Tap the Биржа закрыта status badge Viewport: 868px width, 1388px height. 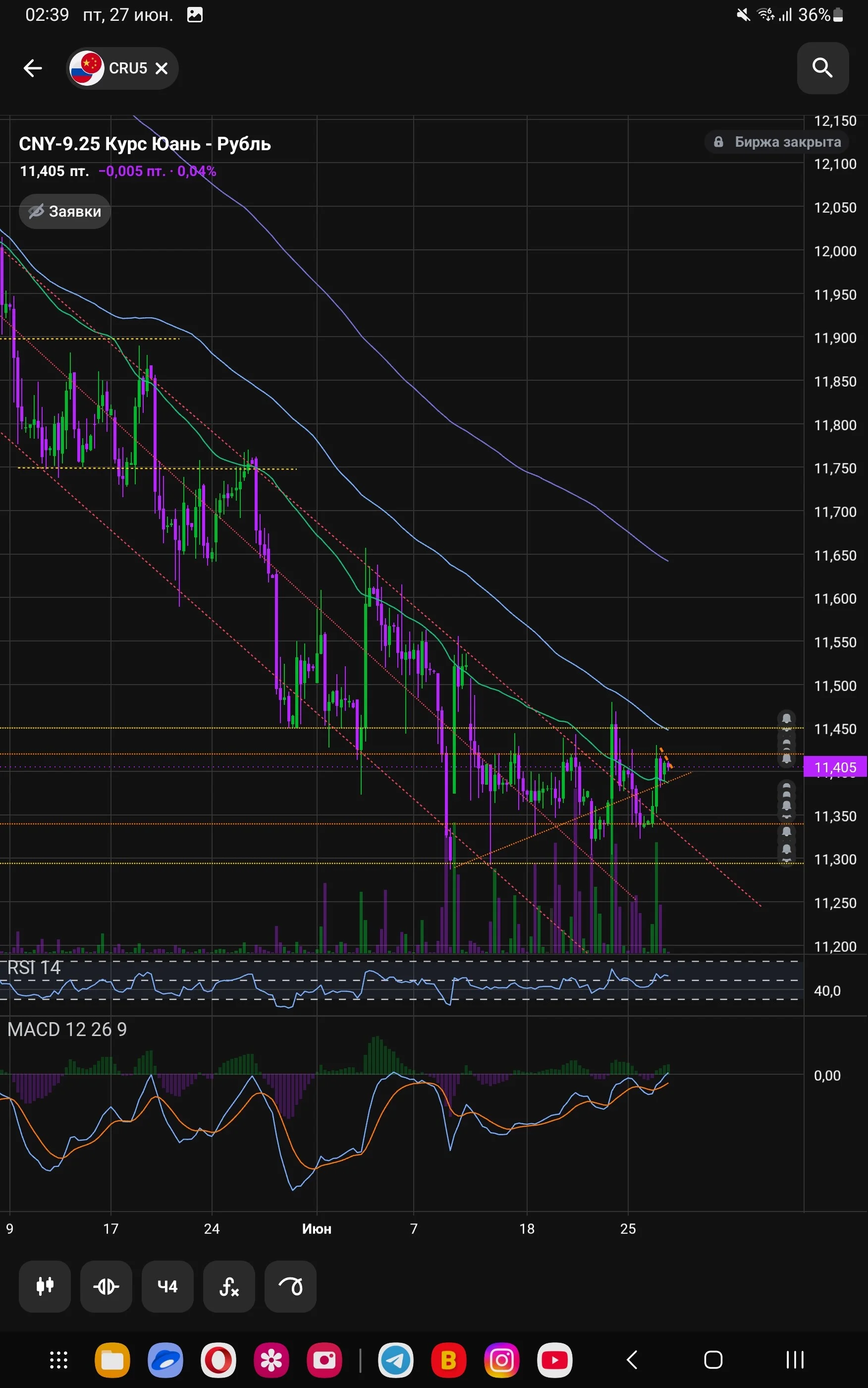tap(777, 142)
